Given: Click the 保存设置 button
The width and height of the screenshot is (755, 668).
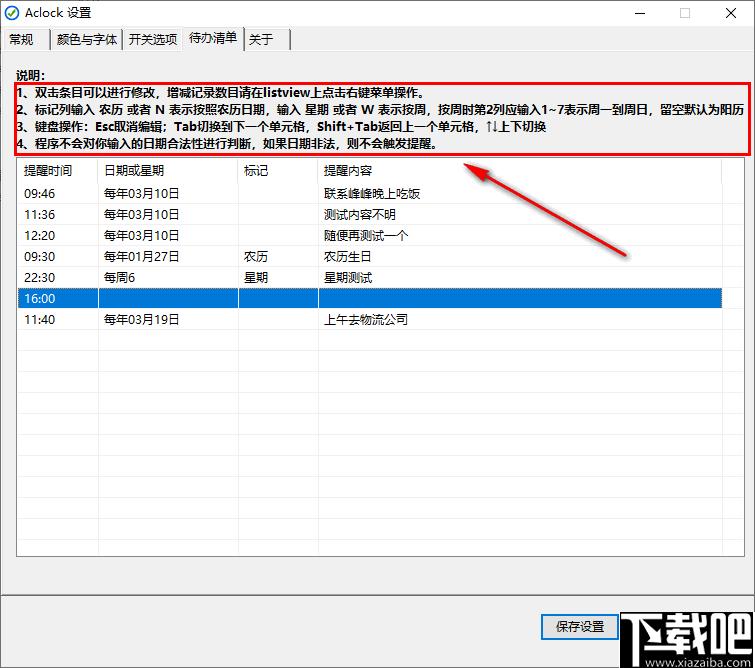Looking at the screenshot, I should [580, 627].
